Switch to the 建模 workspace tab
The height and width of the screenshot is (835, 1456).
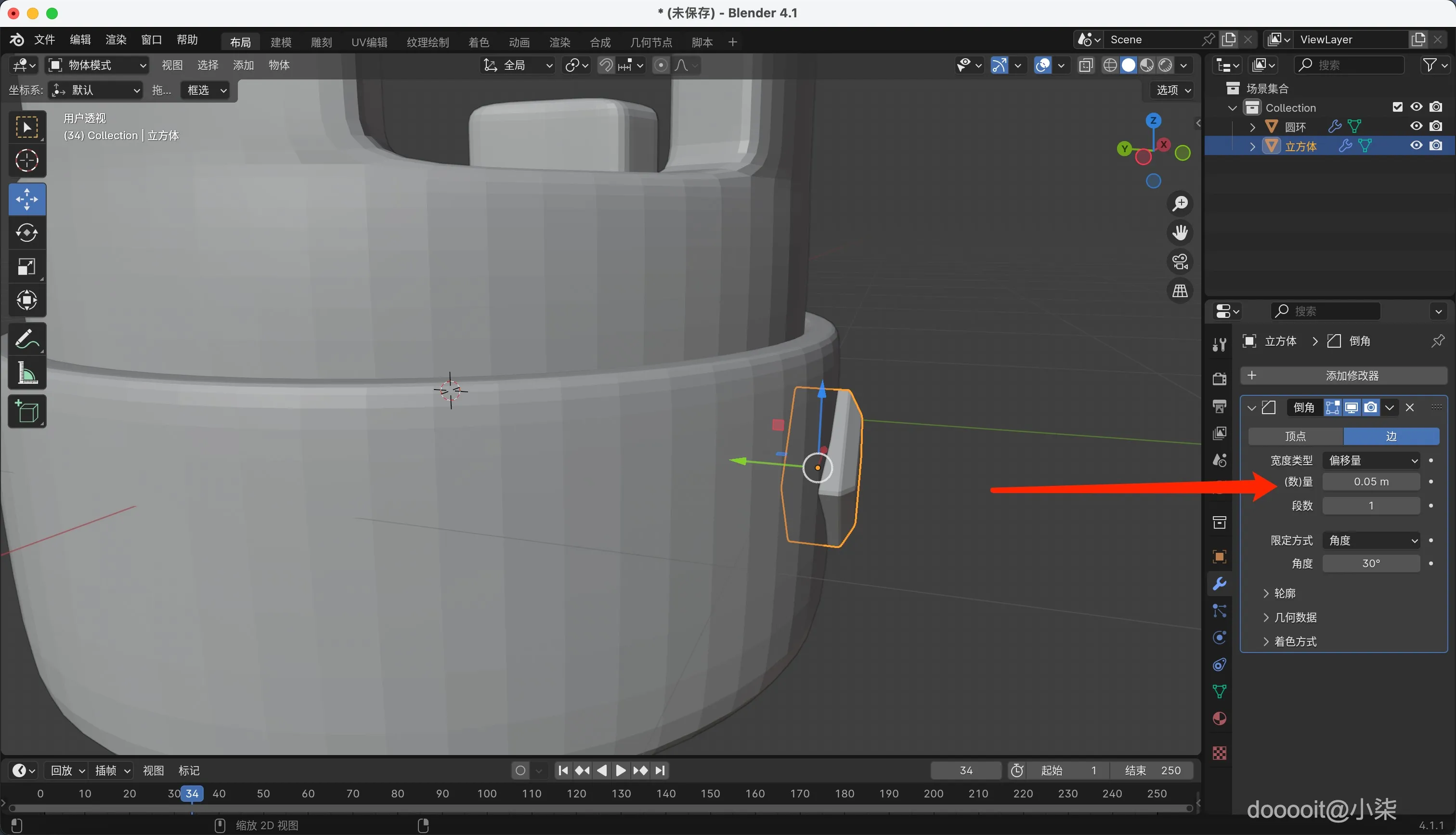click(281, 42)
